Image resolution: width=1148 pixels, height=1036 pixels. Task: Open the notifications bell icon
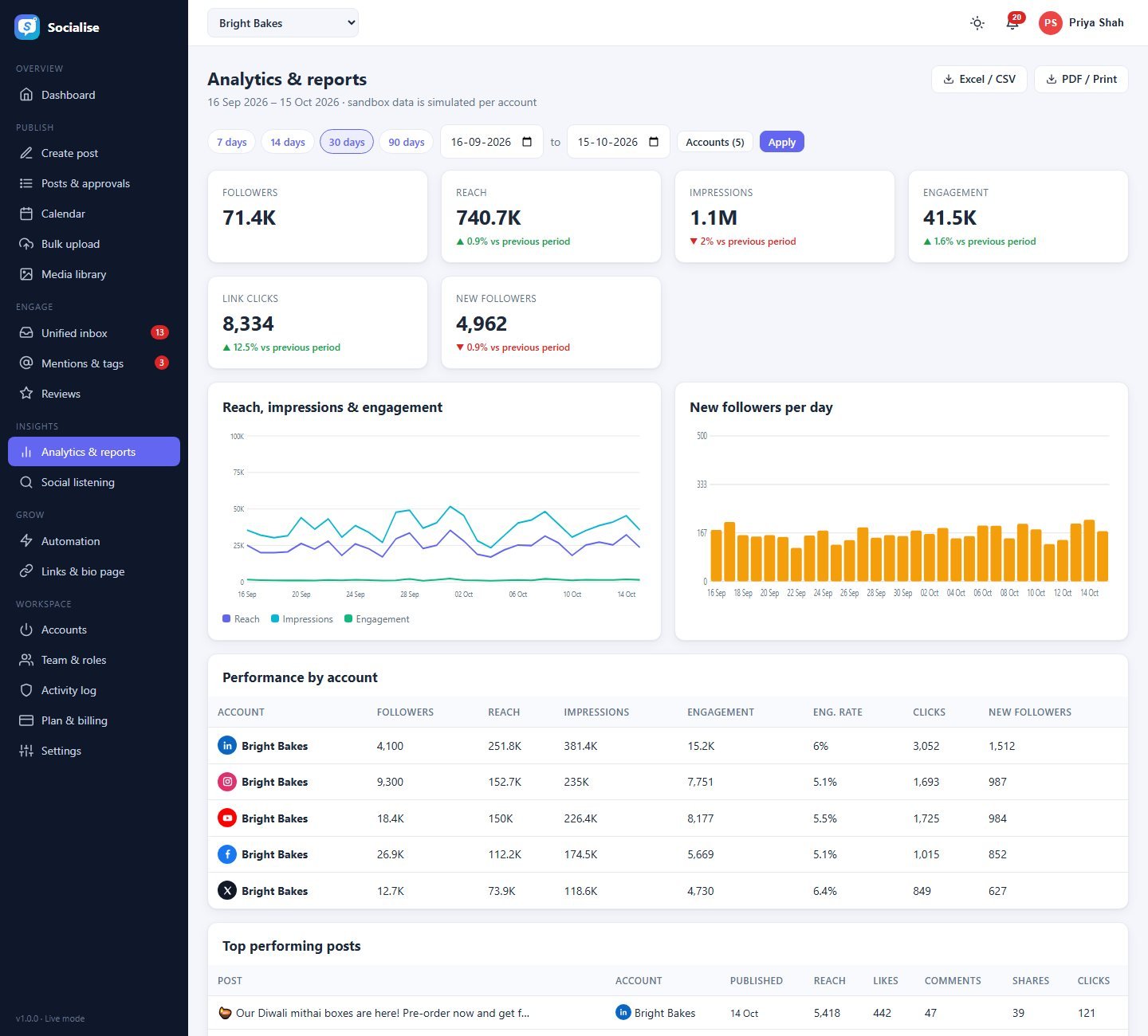click(x=1012, y=23)
